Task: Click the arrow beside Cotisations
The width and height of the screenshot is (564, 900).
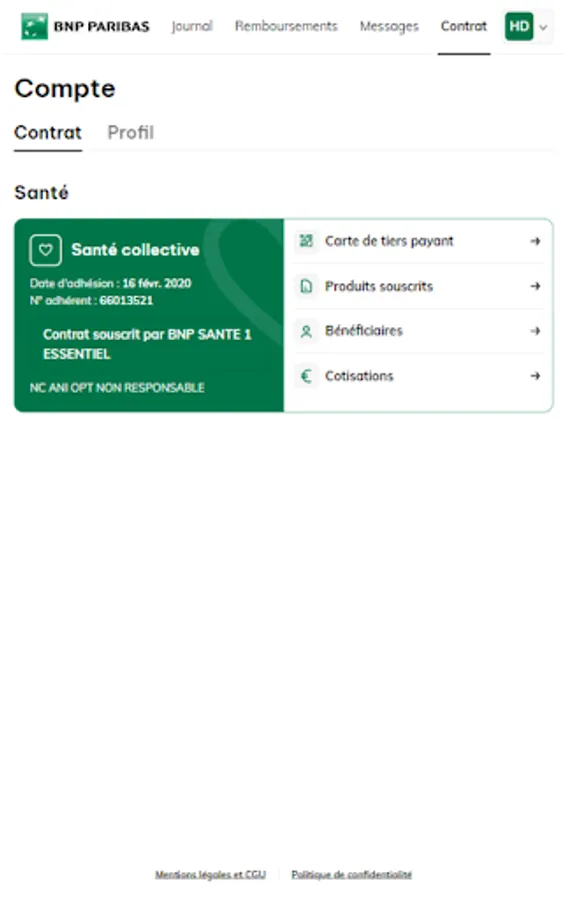Action: pos(535,376)
